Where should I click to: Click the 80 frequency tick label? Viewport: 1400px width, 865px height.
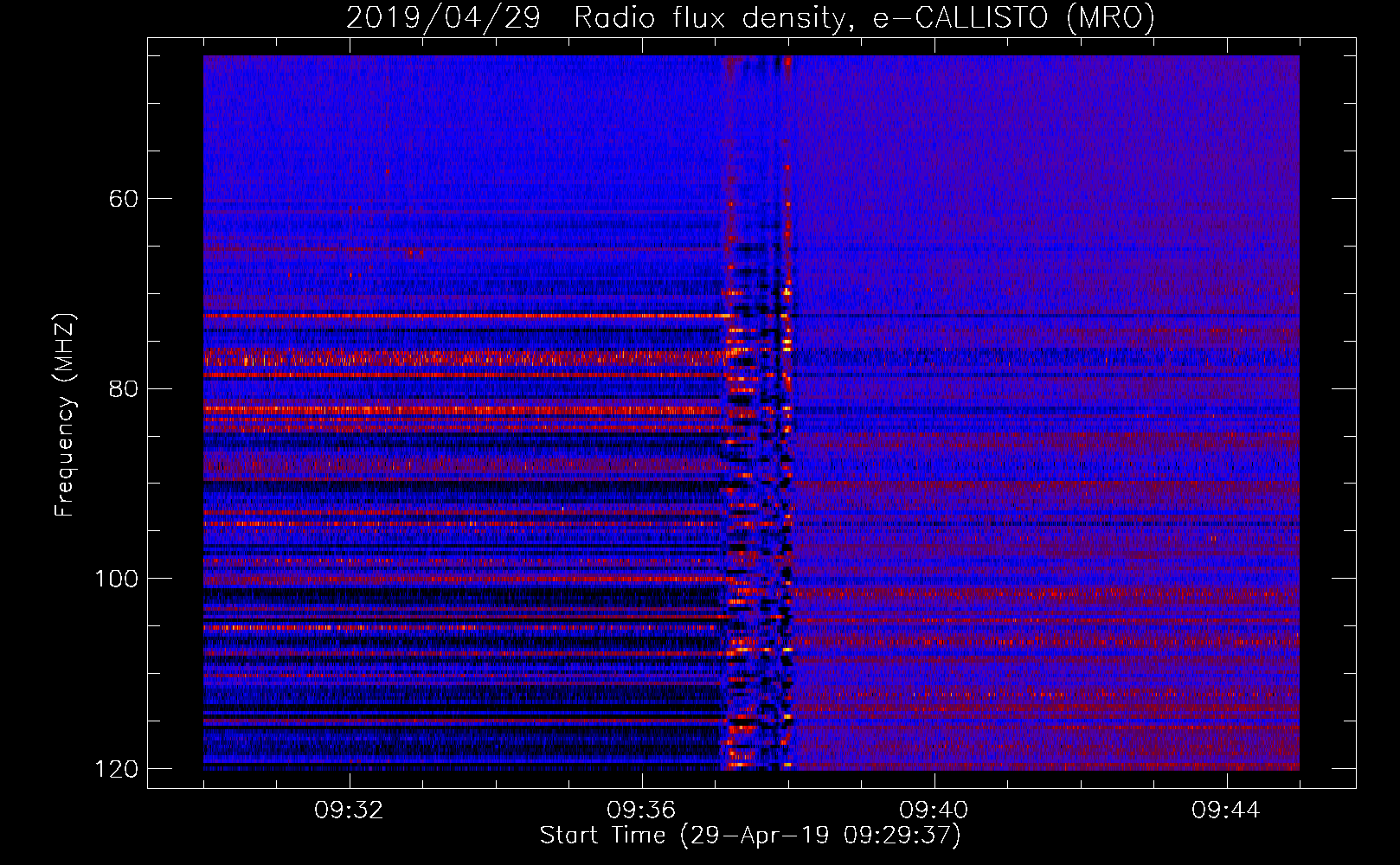[x=124, y=388]
